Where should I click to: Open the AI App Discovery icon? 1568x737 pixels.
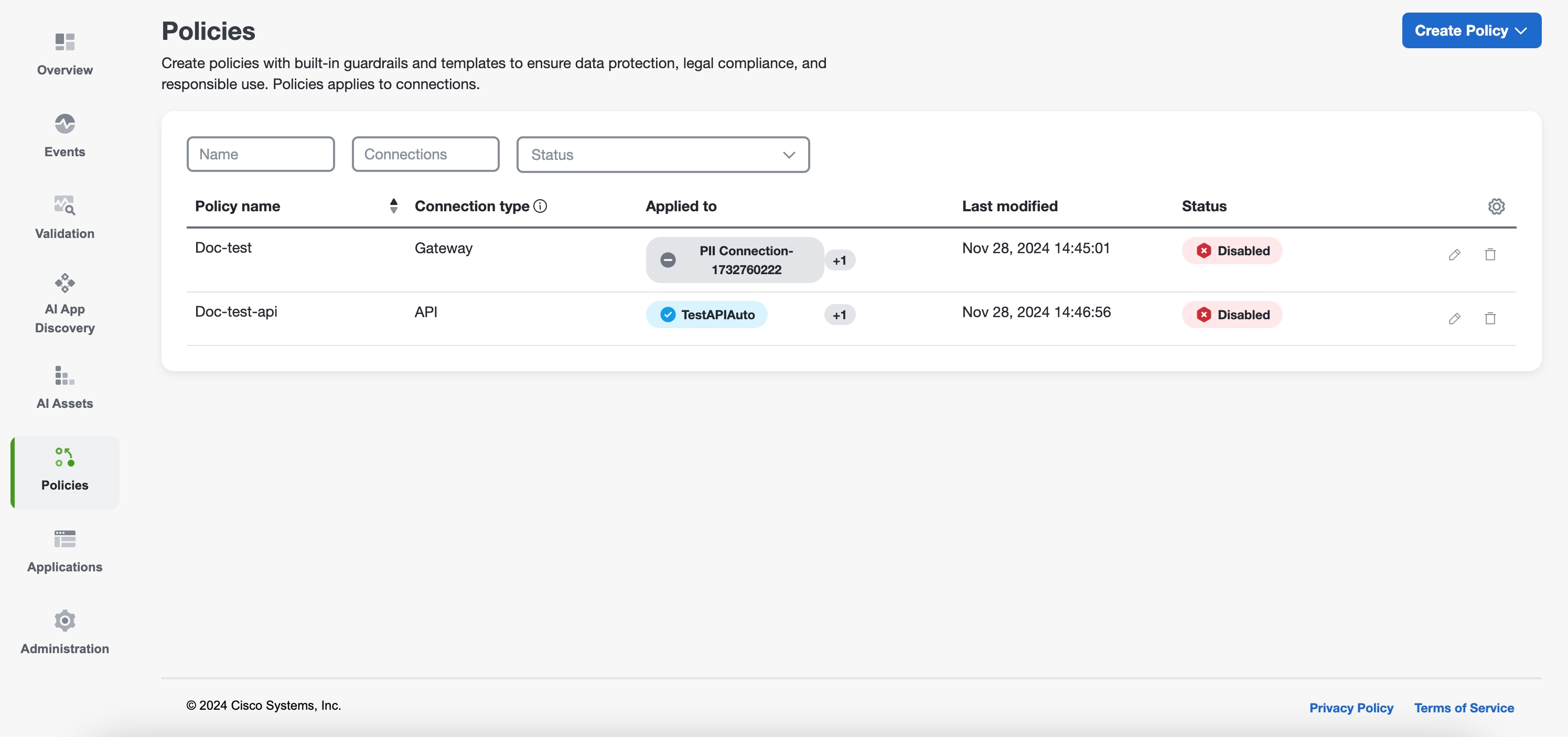(65, 283)
